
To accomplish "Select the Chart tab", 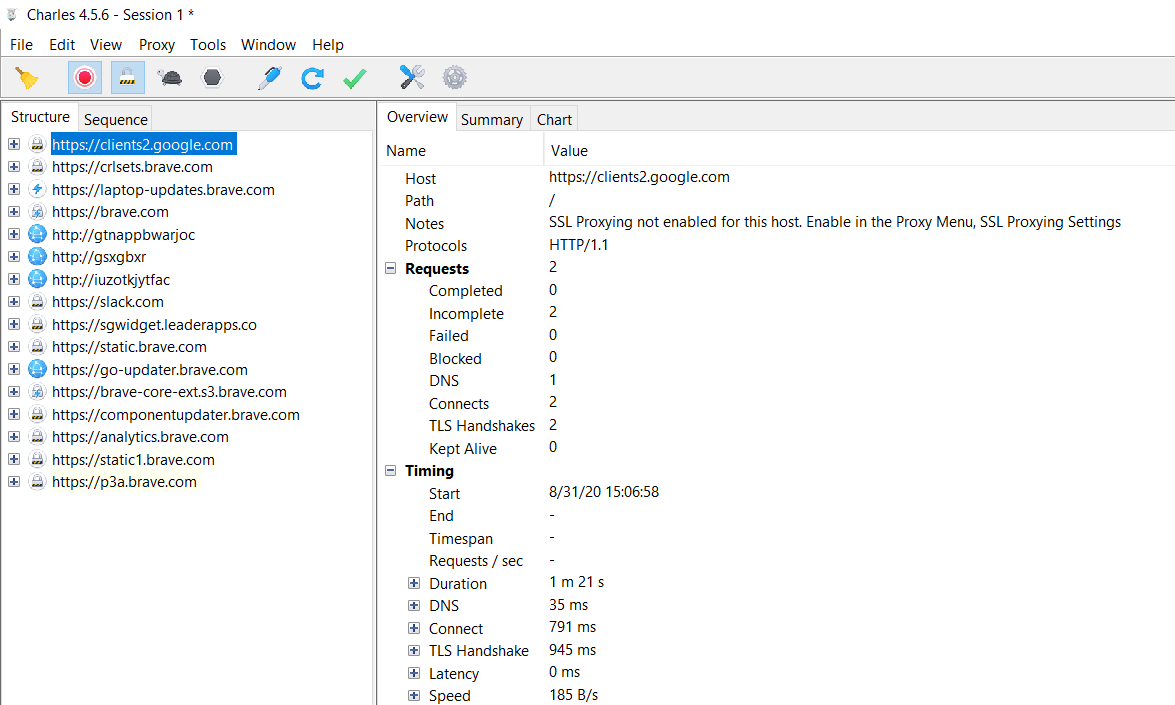I will tap(554, 120).
